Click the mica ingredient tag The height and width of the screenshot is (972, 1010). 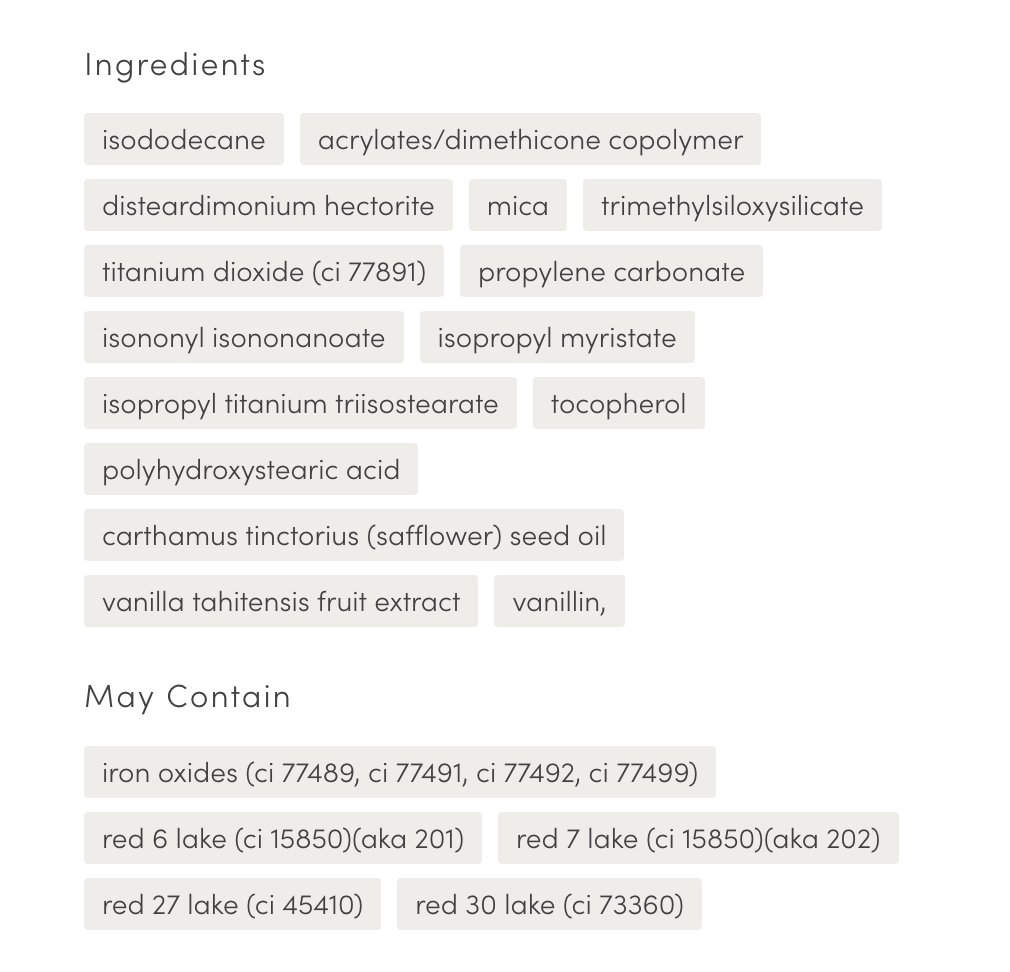coord(518,205)
